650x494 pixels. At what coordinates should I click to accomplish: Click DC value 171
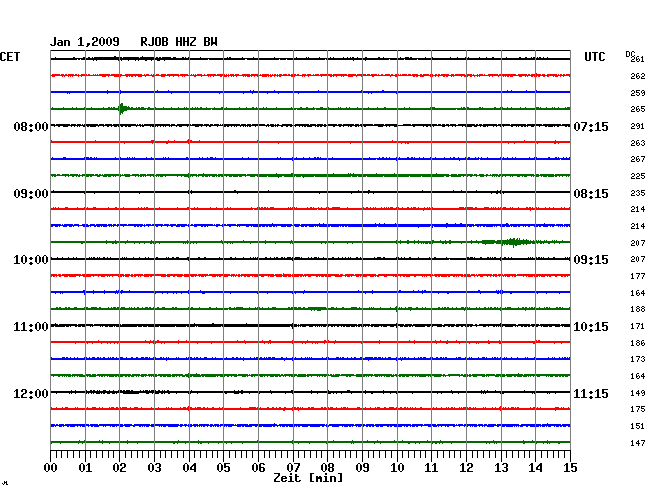pyautogui.click(x=638, y=326)
